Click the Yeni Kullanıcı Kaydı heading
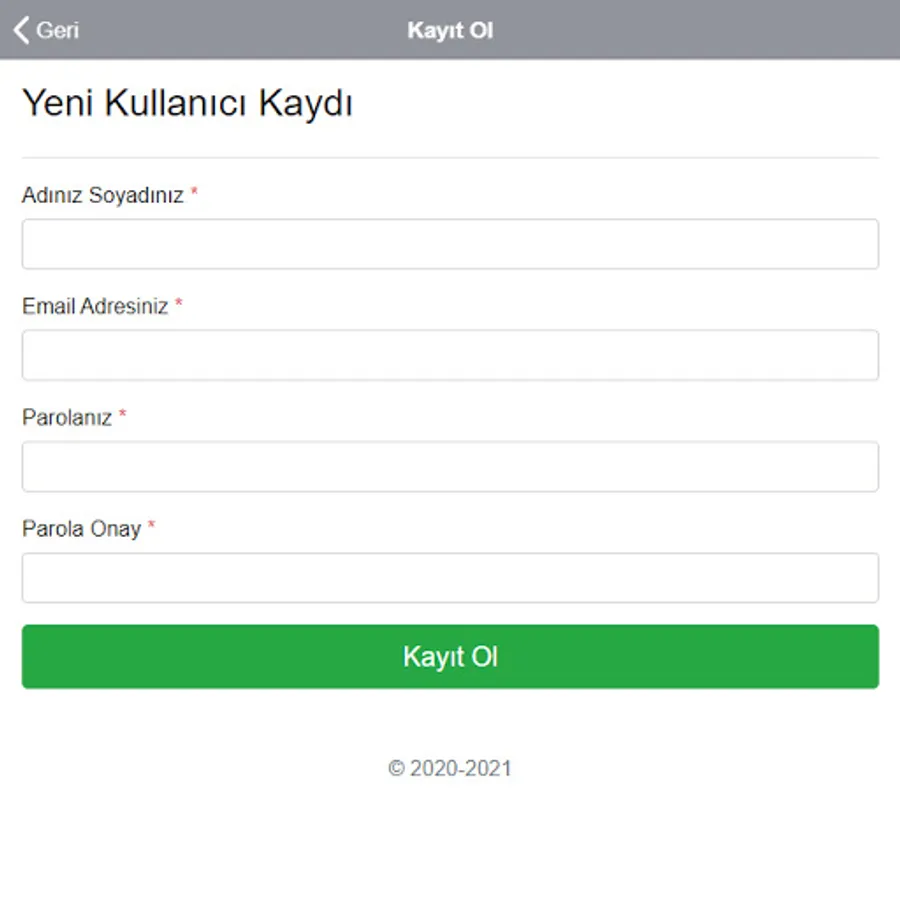 (187, 104)
